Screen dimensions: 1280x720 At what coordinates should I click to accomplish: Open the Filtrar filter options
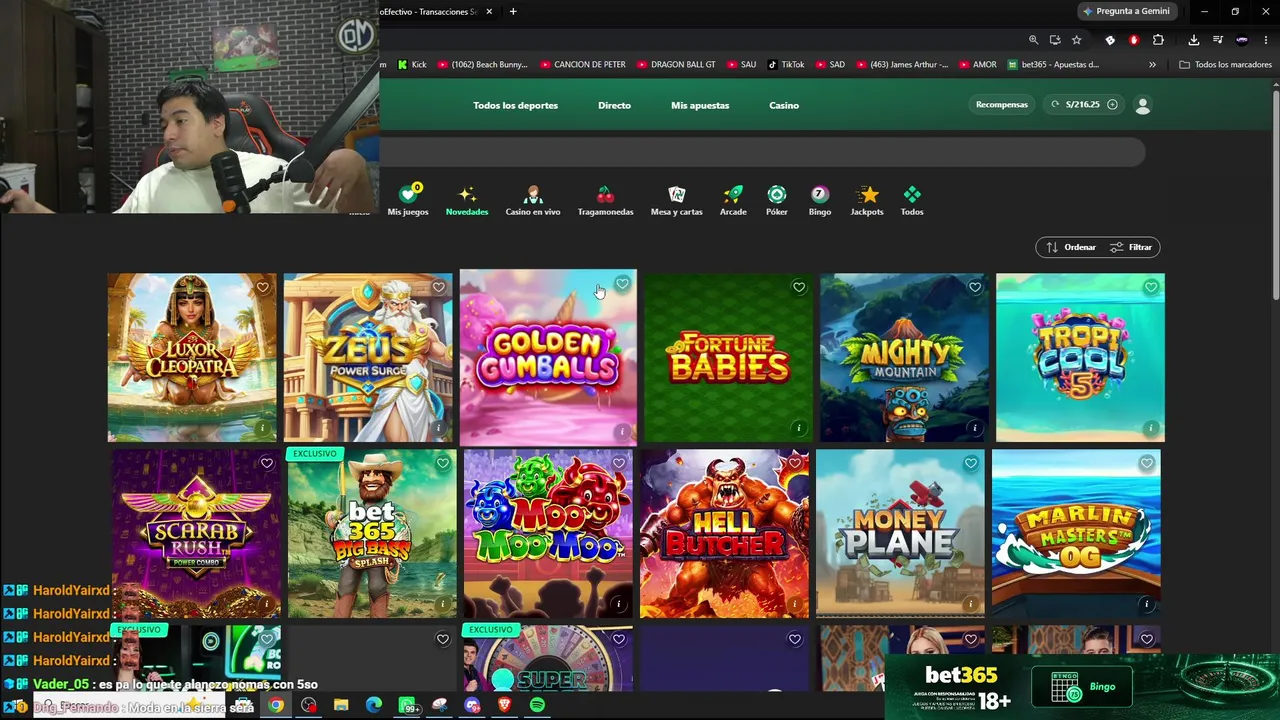tap(1131, 247)
